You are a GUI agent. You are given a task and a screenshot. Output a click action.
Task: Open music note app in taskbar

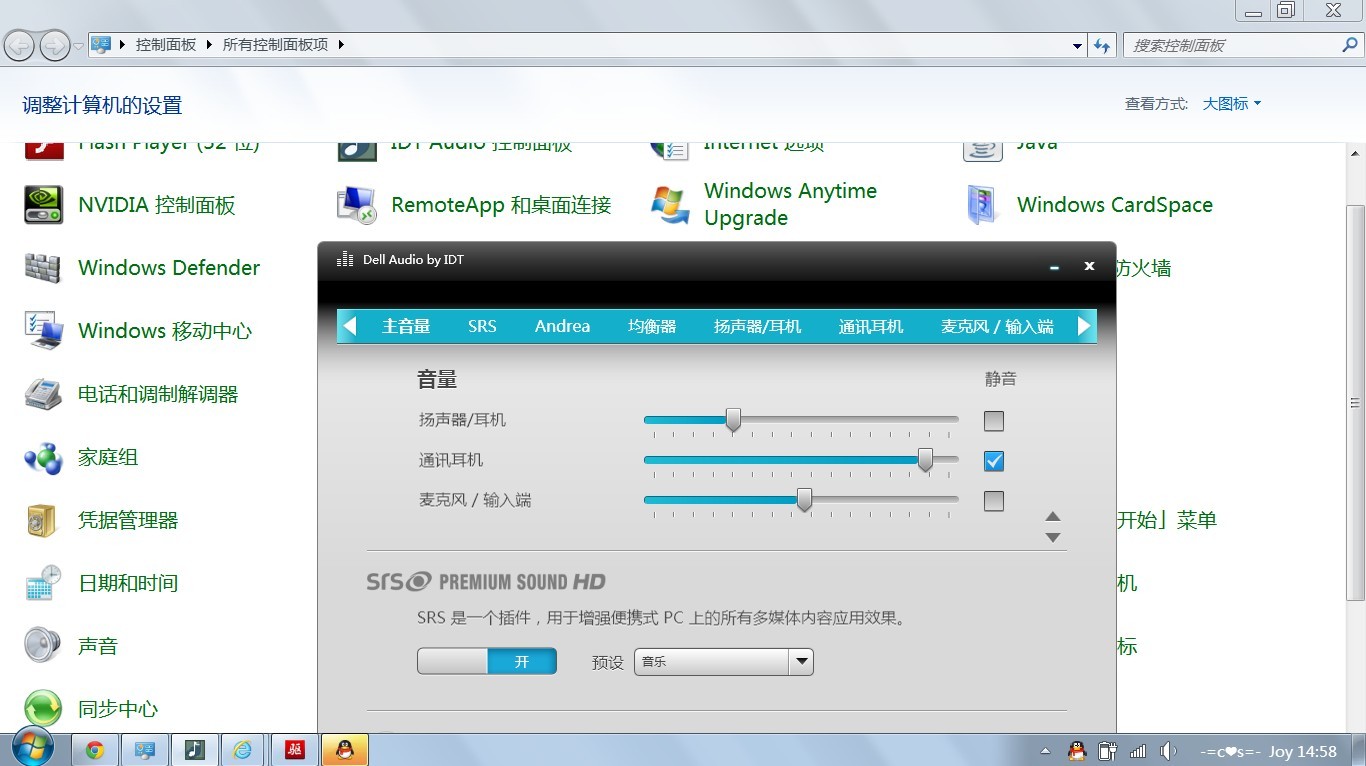click(x=195, y=749)
